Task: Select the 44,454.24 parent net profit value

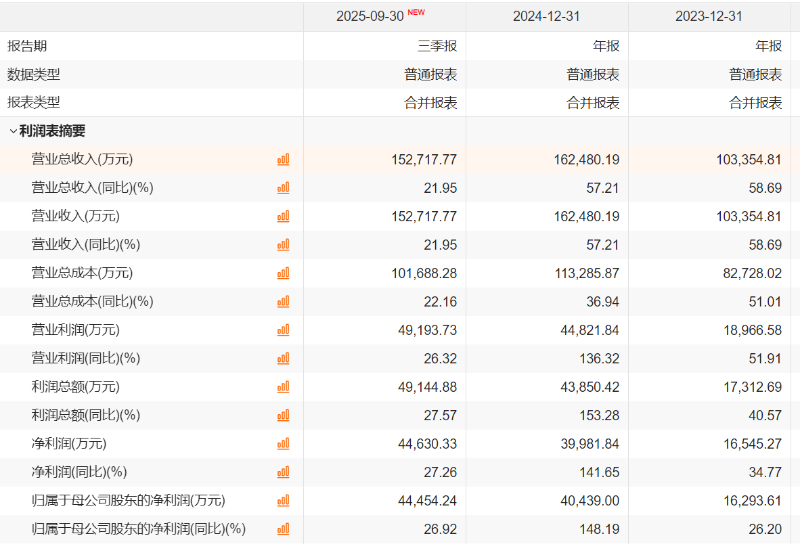Action: tap(428, 501)
